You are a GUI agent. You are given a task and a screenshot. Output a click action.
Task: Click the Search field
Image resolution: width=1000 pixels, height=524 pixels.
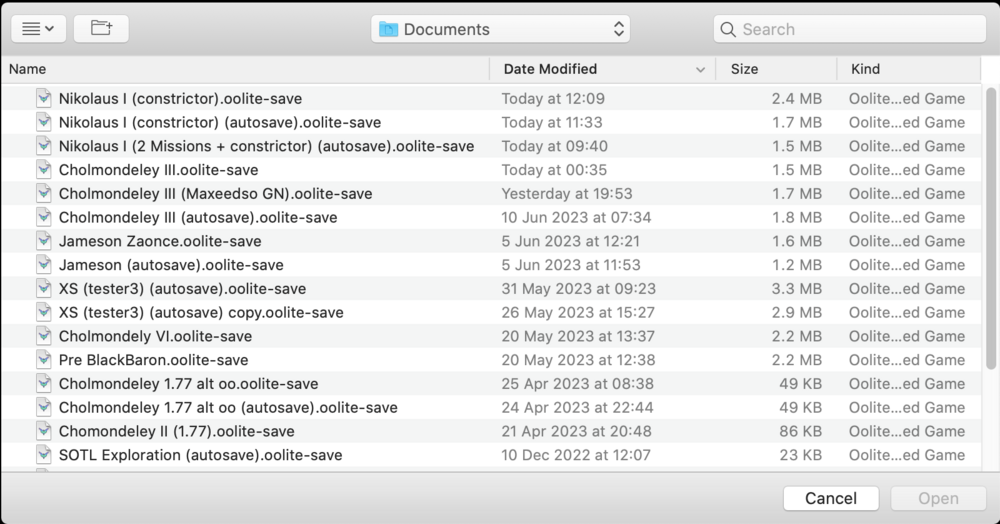860,29
